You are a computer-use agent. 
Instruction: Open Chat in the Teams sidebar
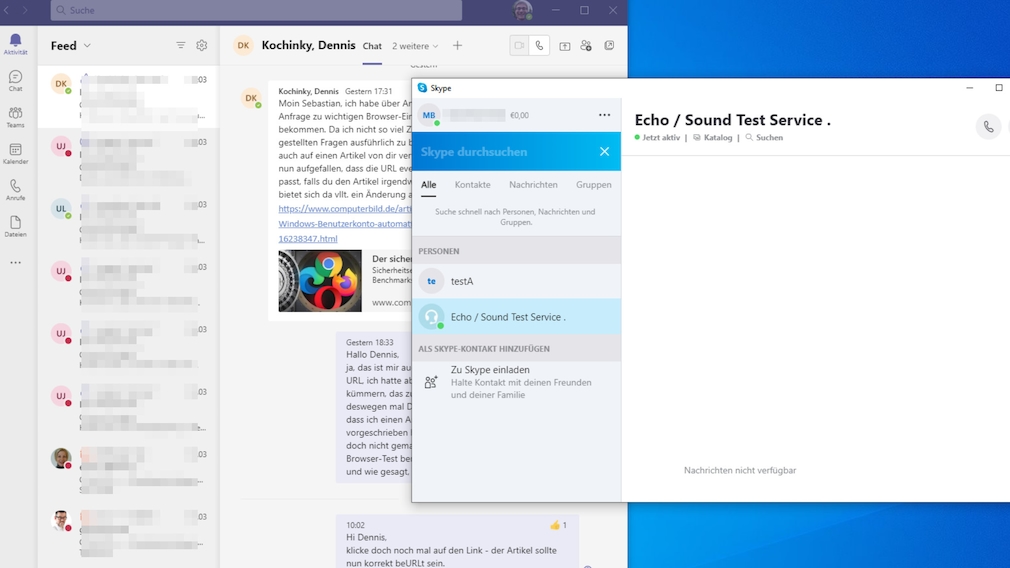[15, 80]
